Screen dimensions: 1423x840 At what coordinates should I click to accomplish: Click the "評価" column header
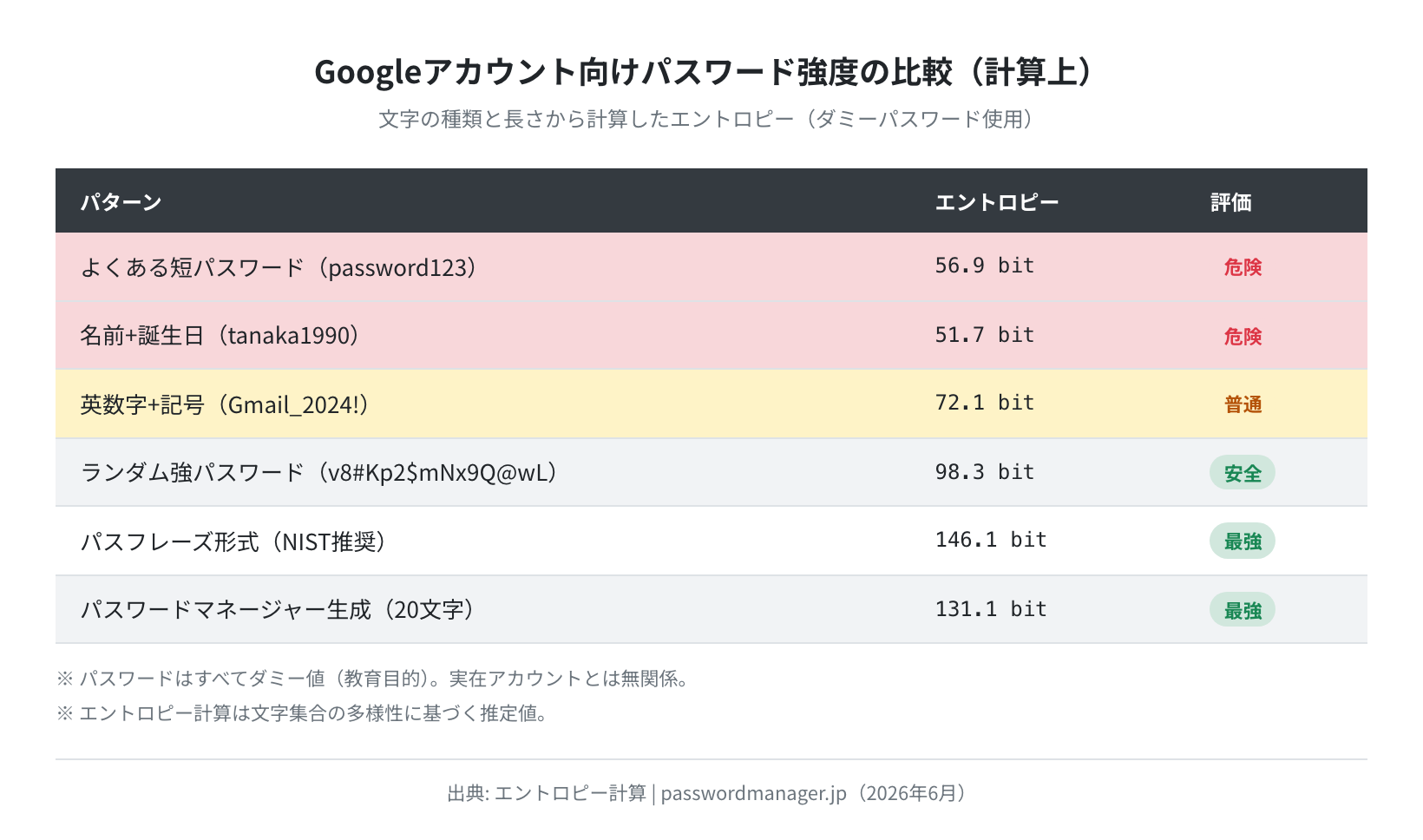pyautogui.click(x=1231, y=202)
